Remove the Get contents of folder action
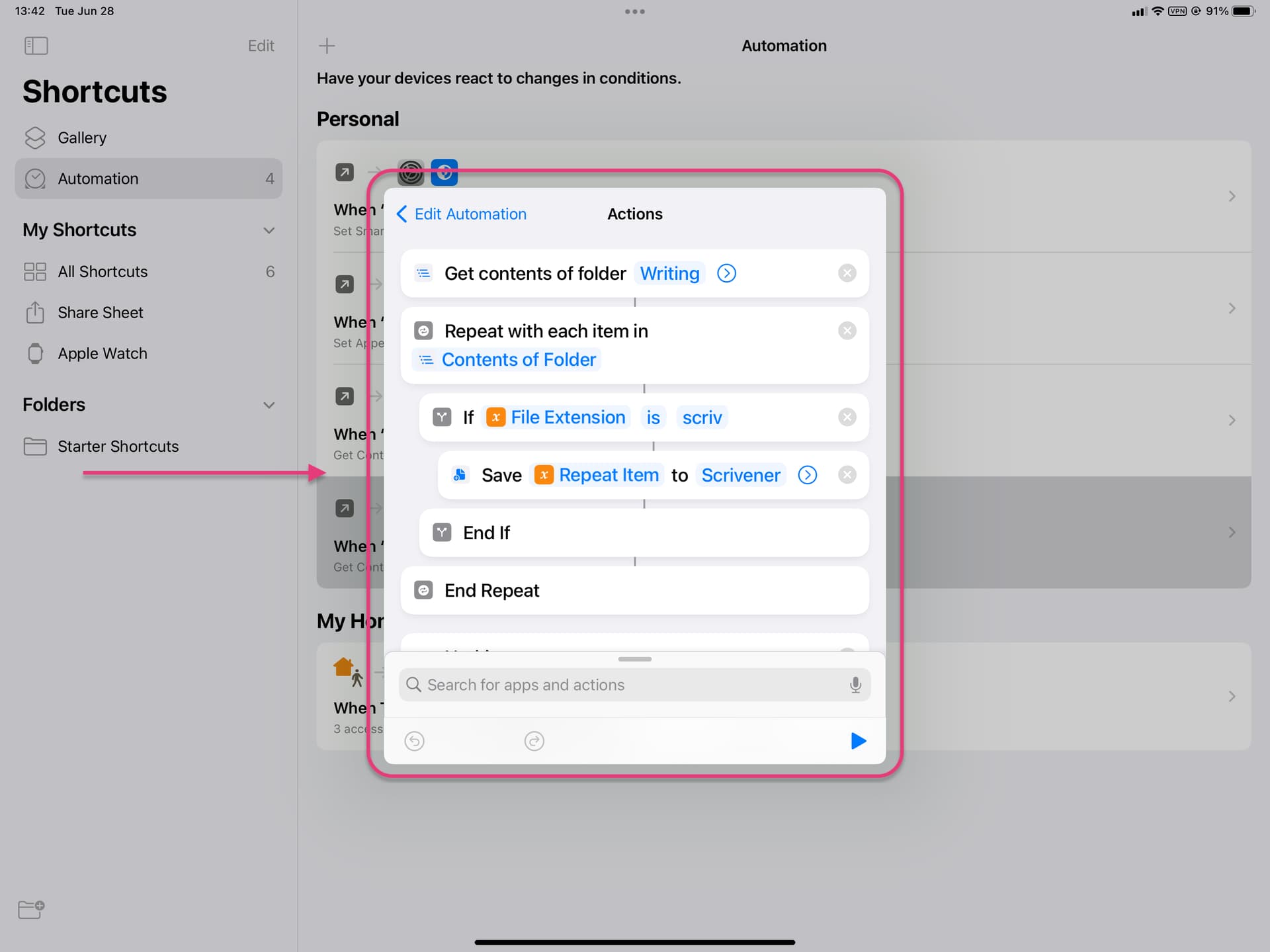The image size is (1270, 952). 847,273
